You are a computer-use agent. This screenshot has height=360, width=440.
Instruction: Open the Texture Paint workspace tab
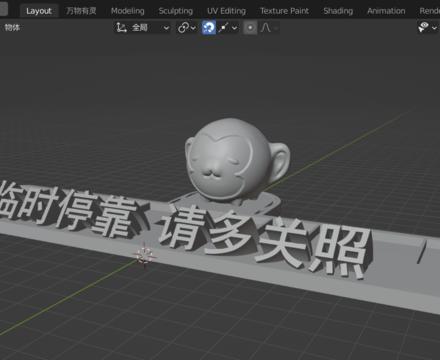(284, 11)
